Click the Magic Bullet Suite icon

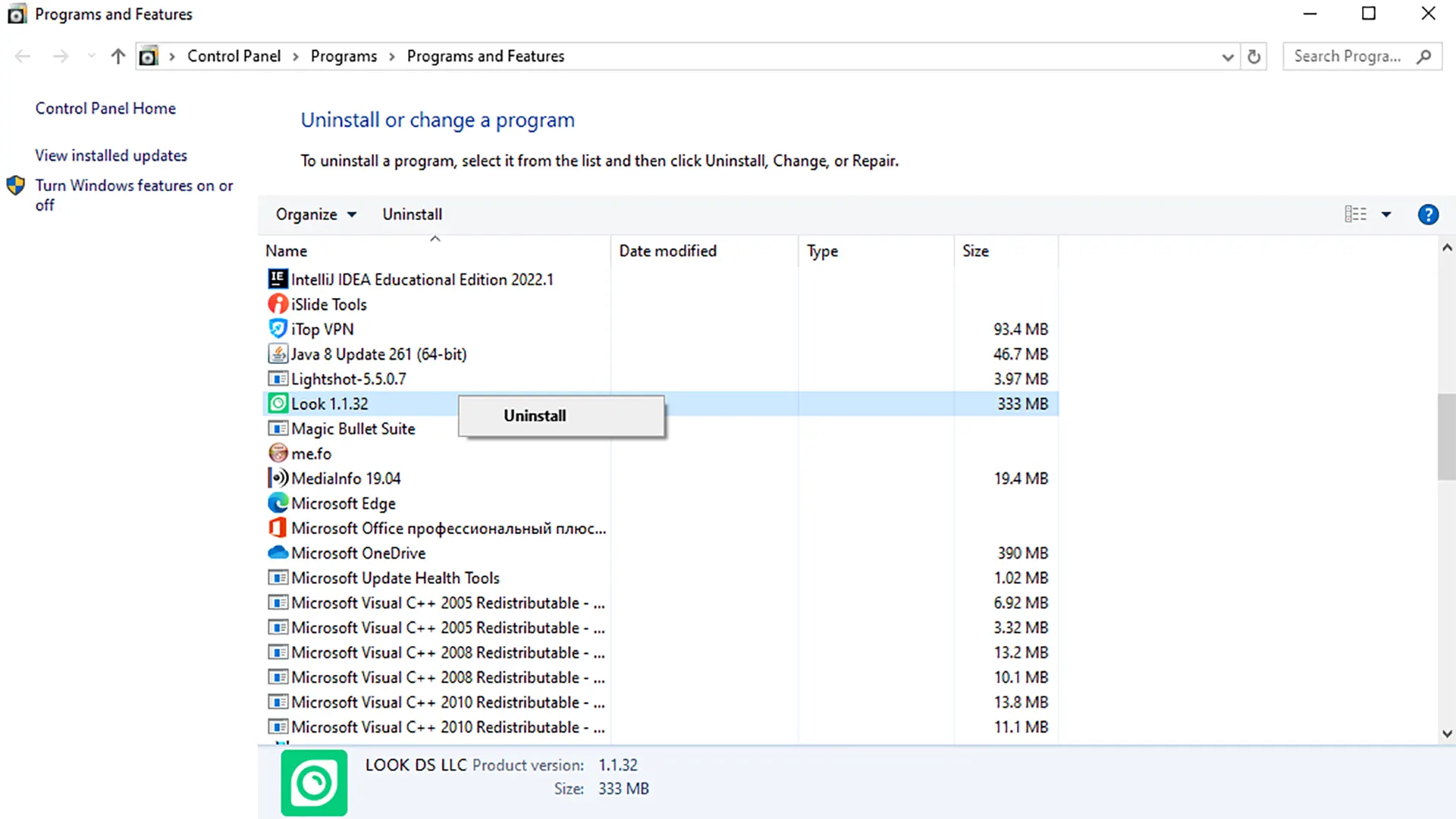point(278,428)
